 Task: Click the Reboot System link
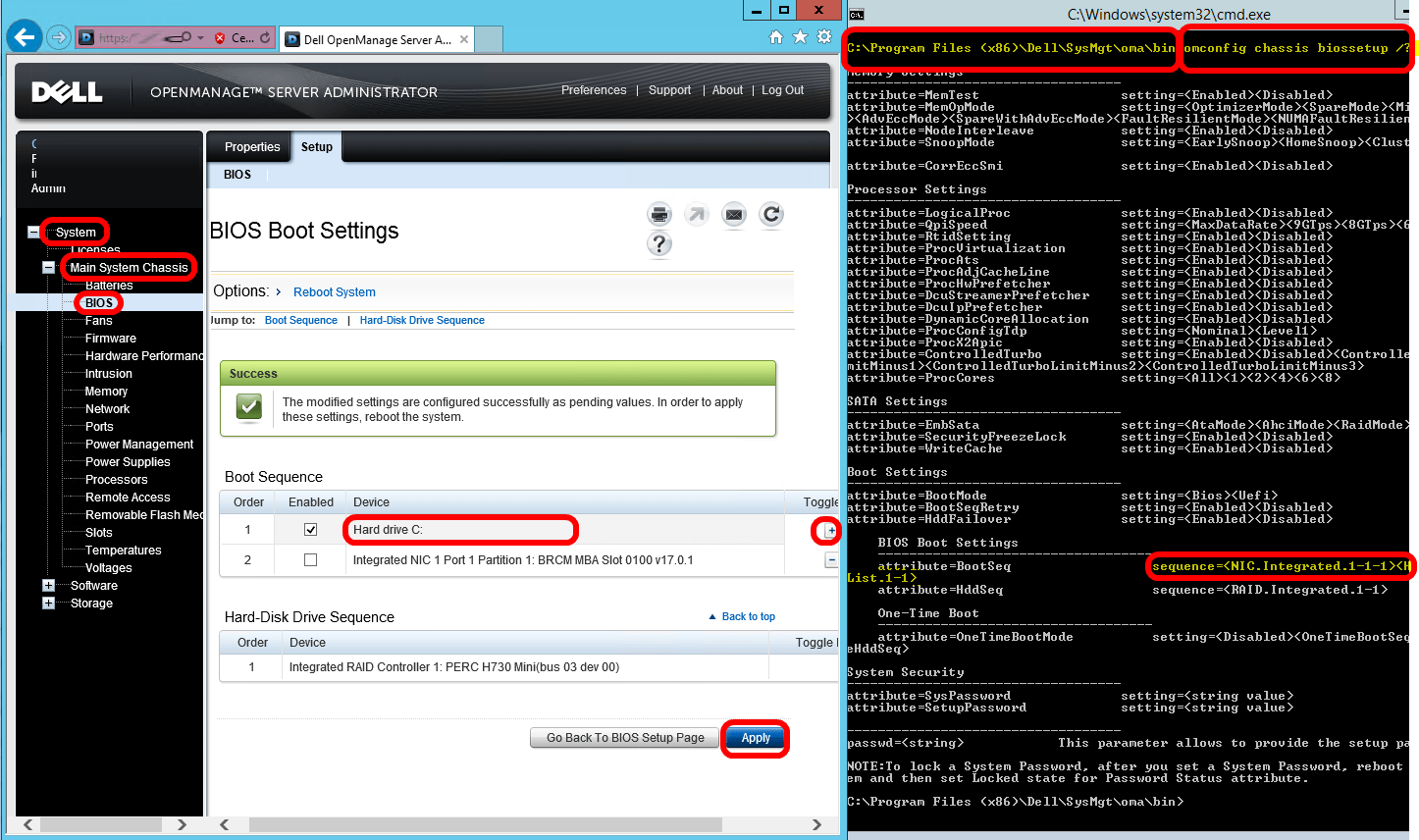(x=334, y=291)
